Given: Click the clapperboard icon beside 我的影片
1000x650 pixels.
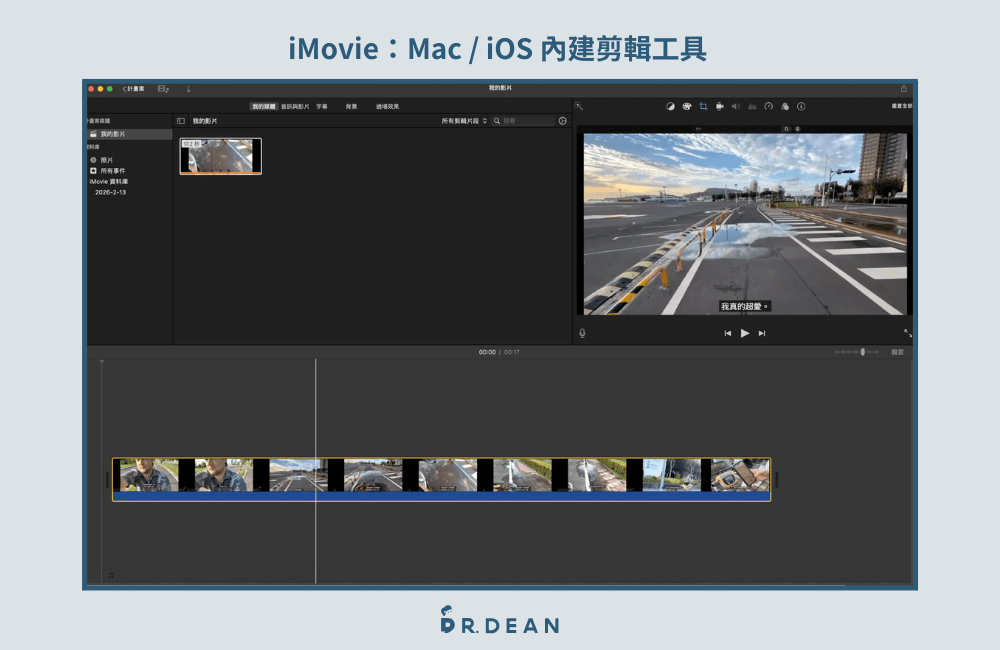Looking at the screenshot, I should (93, 134).
